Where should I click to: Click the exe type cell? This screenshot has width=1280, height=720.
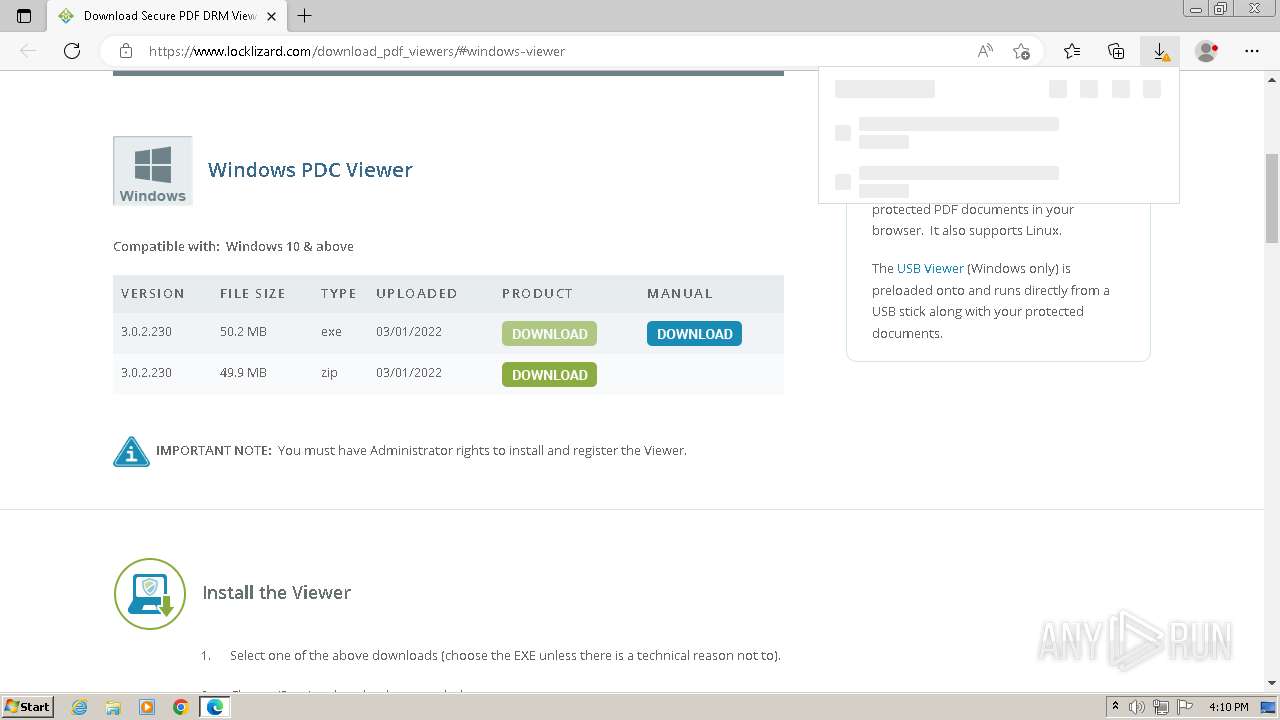[331, 332]
